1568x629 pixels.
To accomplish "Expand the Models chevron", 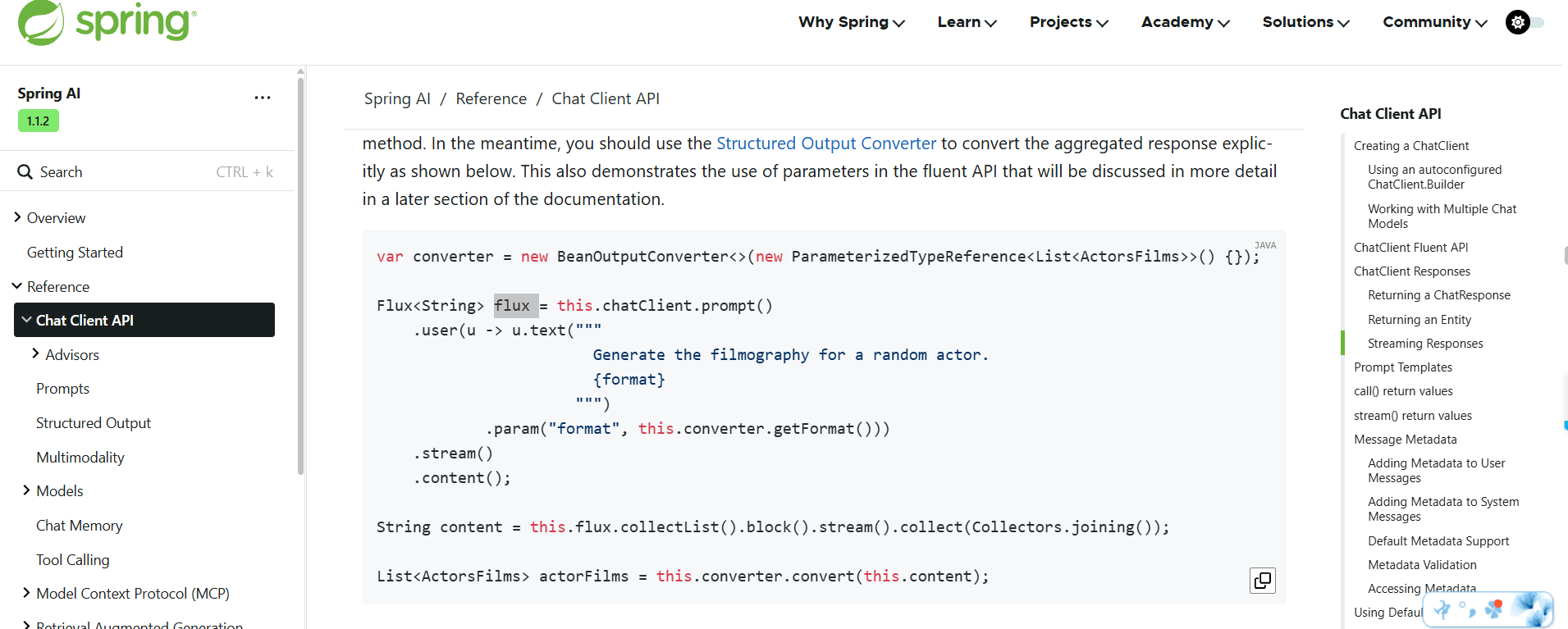I will pyautogui.click(x=26, y=490).
